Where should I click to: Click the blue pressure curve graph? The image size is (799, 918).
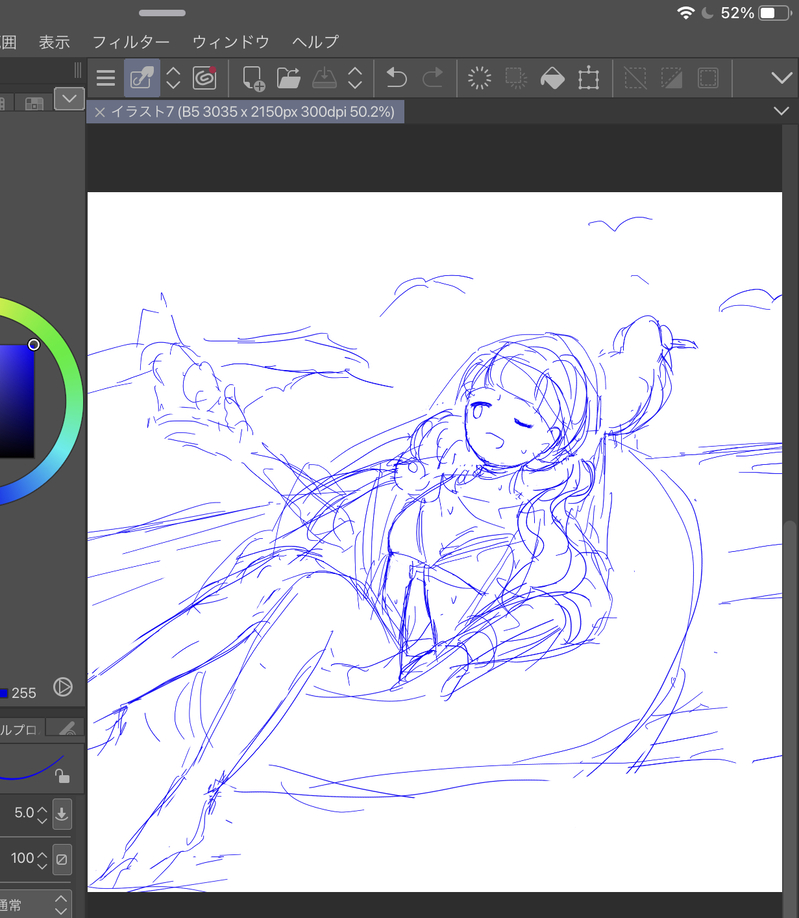pos(32,768)
